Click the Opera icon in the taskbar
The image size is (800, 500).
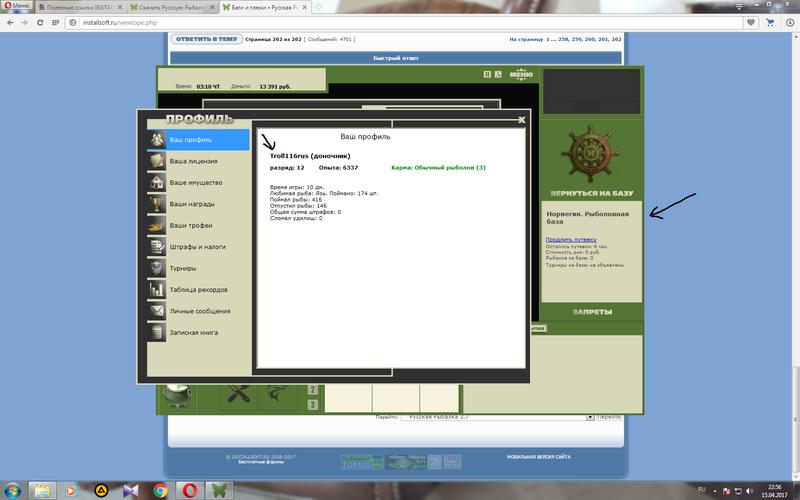tap(189, 491)
